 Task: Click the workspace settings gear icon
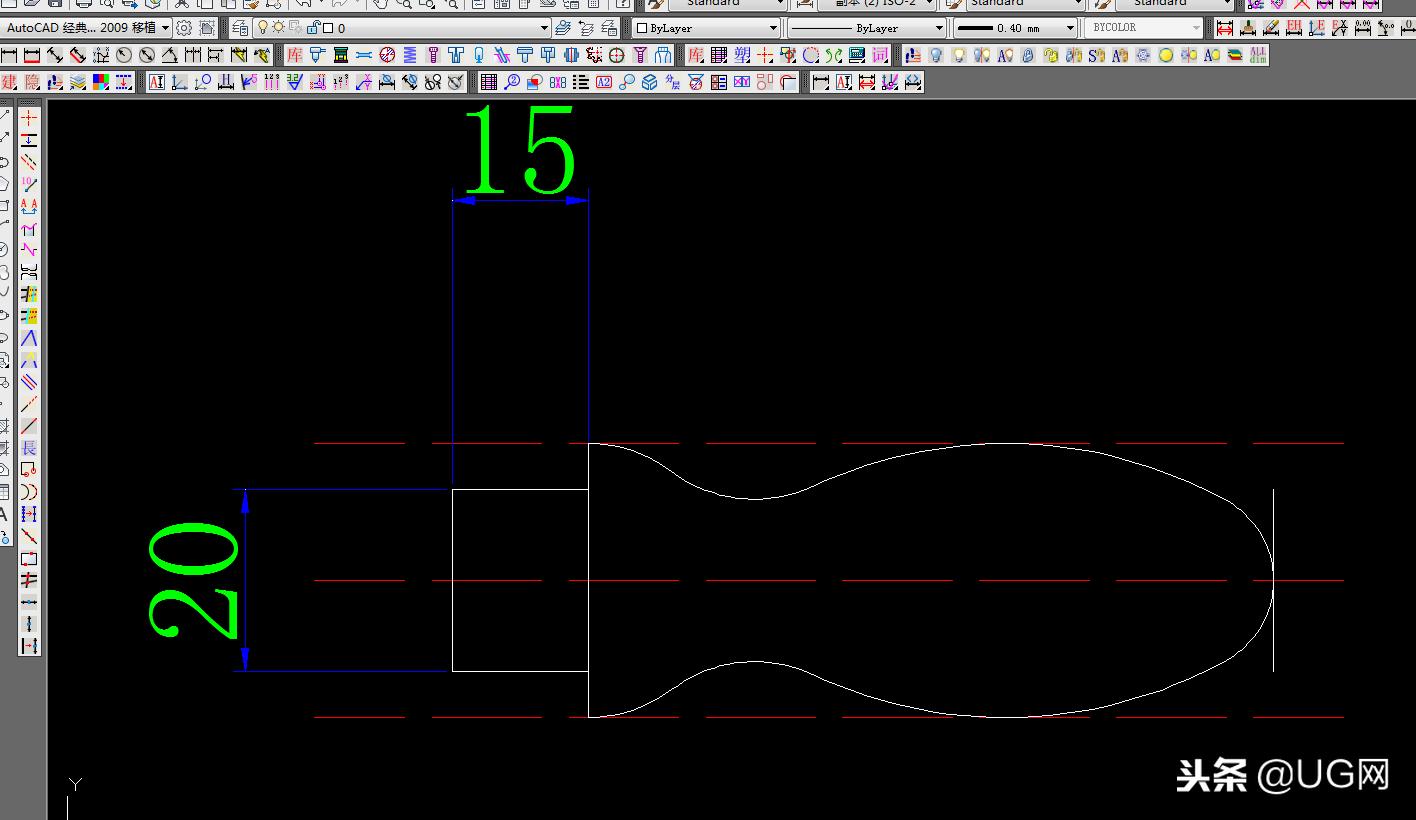[184, 28]
